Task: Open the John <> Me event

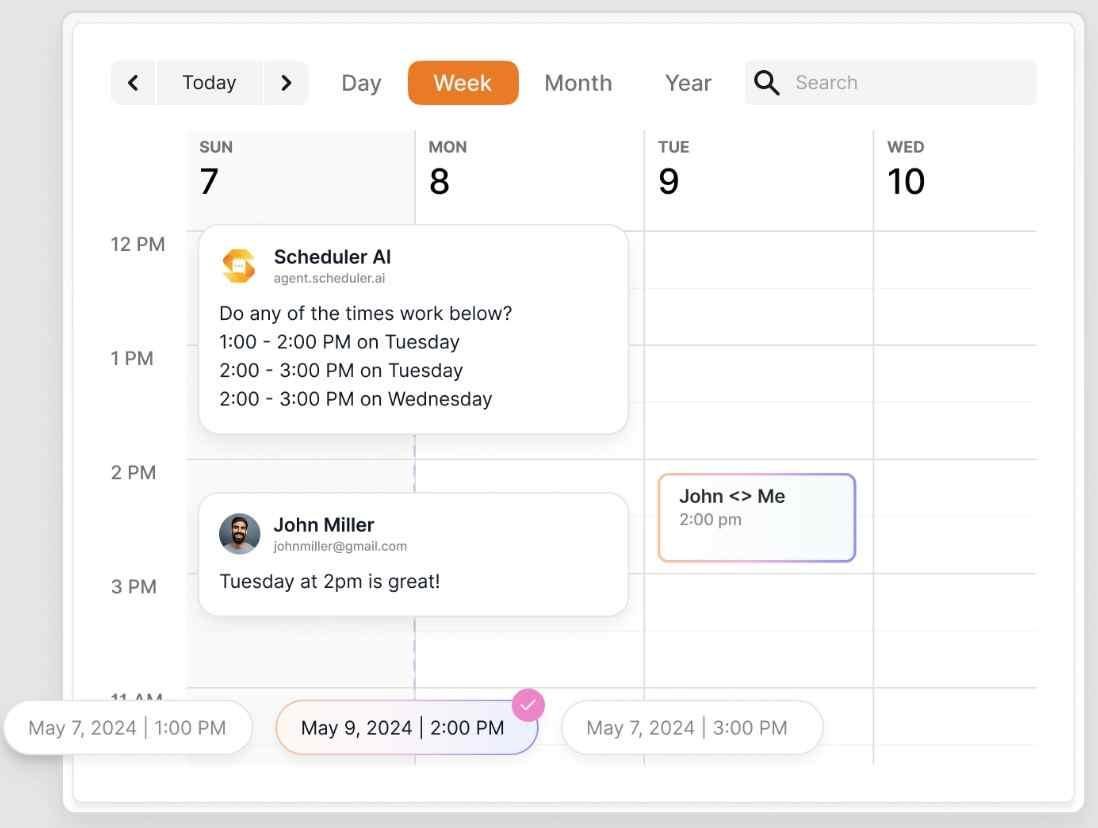Action: (x=757, y=517)
